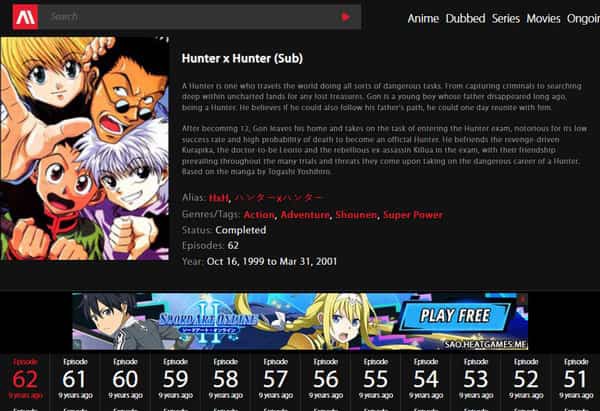Image resolution: width=600 pixels, height=411 pixels.
Task: Close the Sword Art Online ad banner
Action: (523, 298)
